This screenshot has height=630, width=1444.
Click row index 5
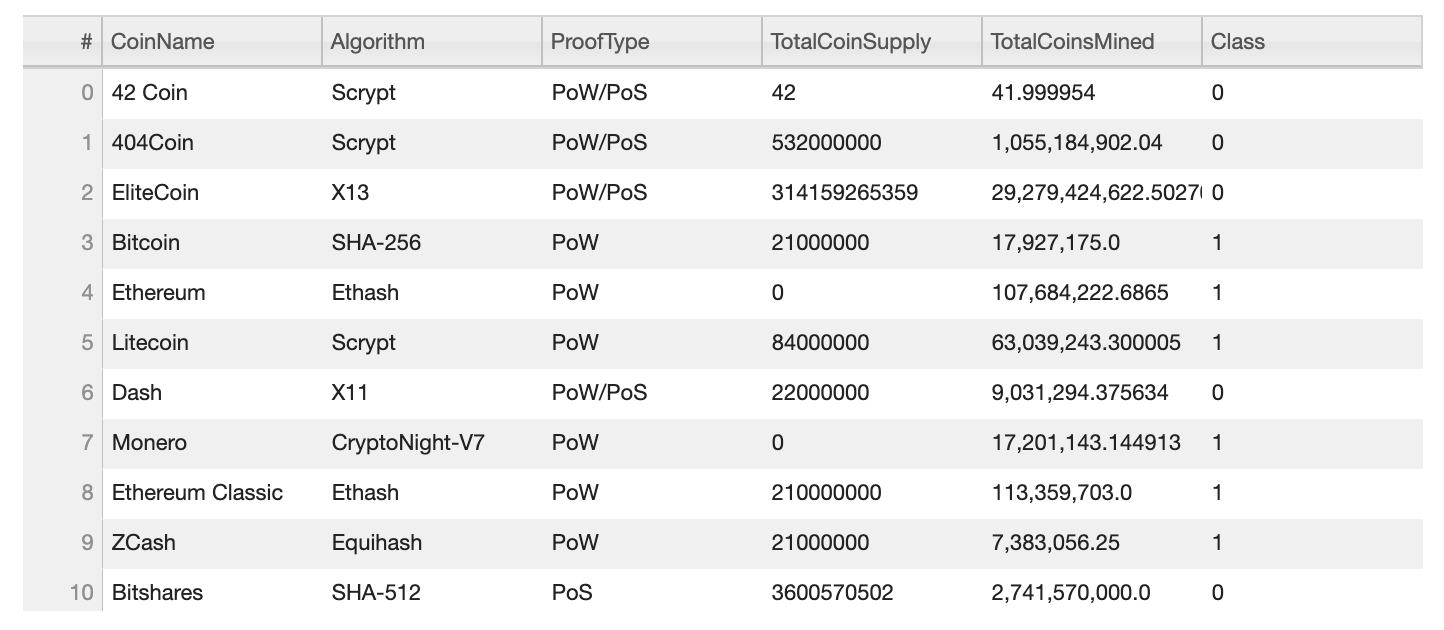(x=87, y=342)
